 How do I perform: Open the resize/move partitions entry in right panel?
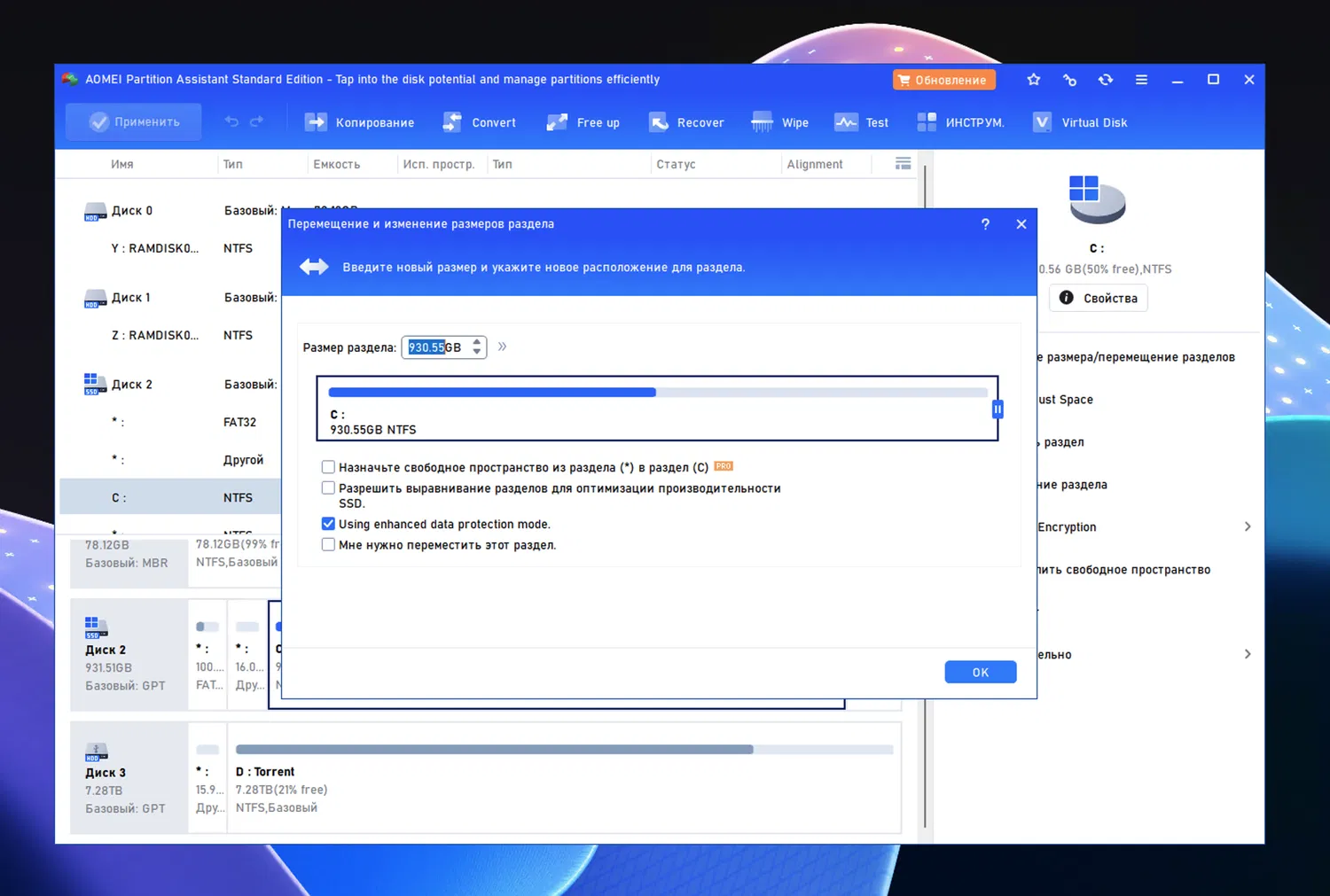pos(1136,357)
